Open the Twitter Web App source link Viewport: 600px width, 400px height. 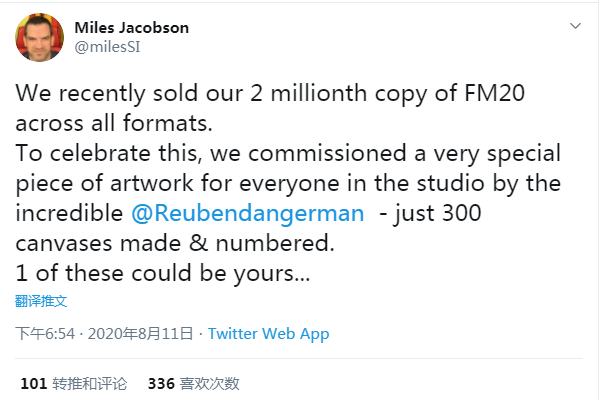(268, 334)
